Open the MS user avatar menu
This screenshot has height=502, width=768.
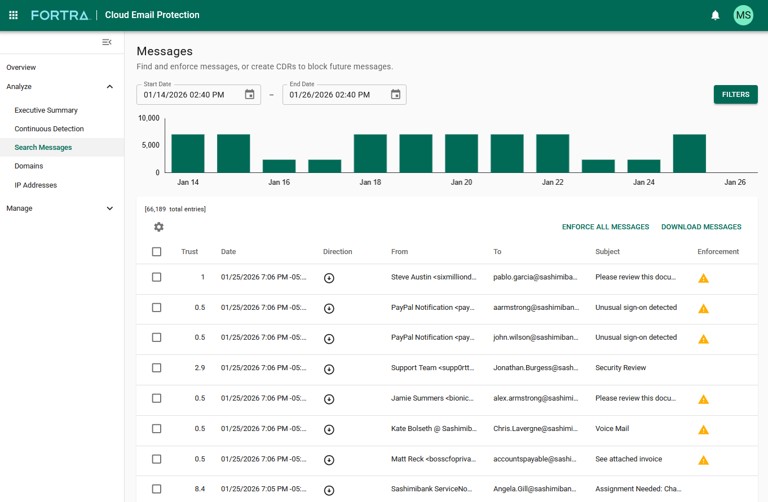click(743, 15)
